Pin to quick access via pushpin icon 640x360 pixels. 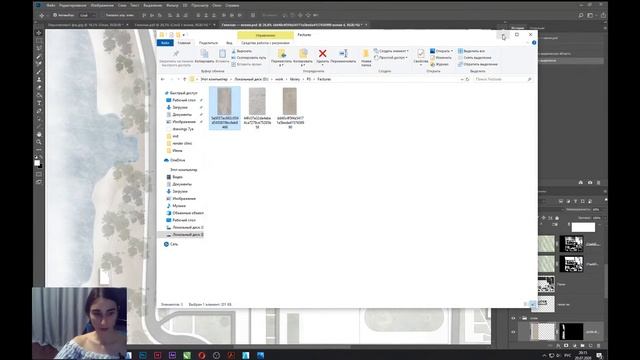176,54
